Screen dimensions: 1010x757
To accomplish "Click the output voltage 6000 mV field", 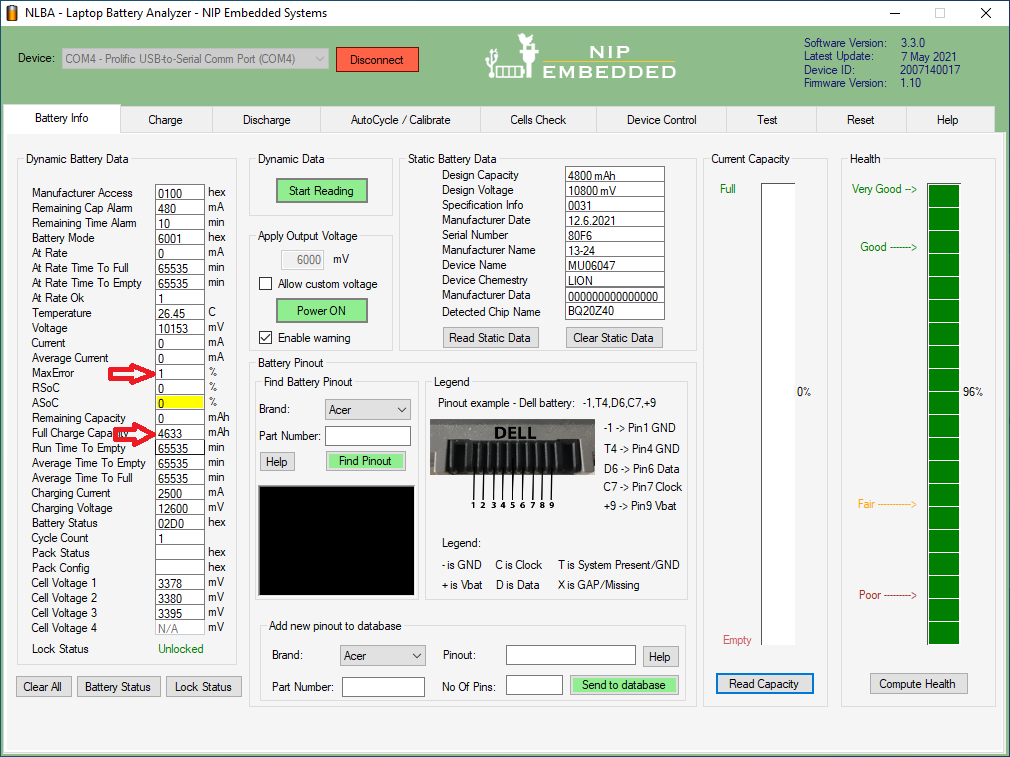I will (x=303, y=260).
